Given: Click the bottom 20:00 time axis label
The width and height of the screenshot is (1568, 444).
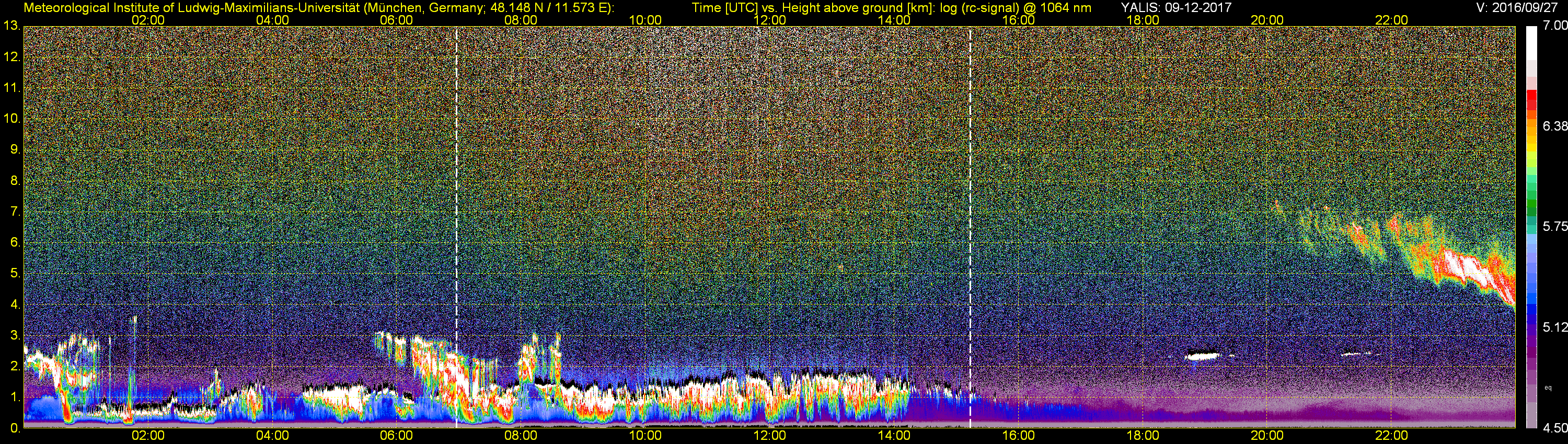Looking at the screenshot, I should [1267, 436].
